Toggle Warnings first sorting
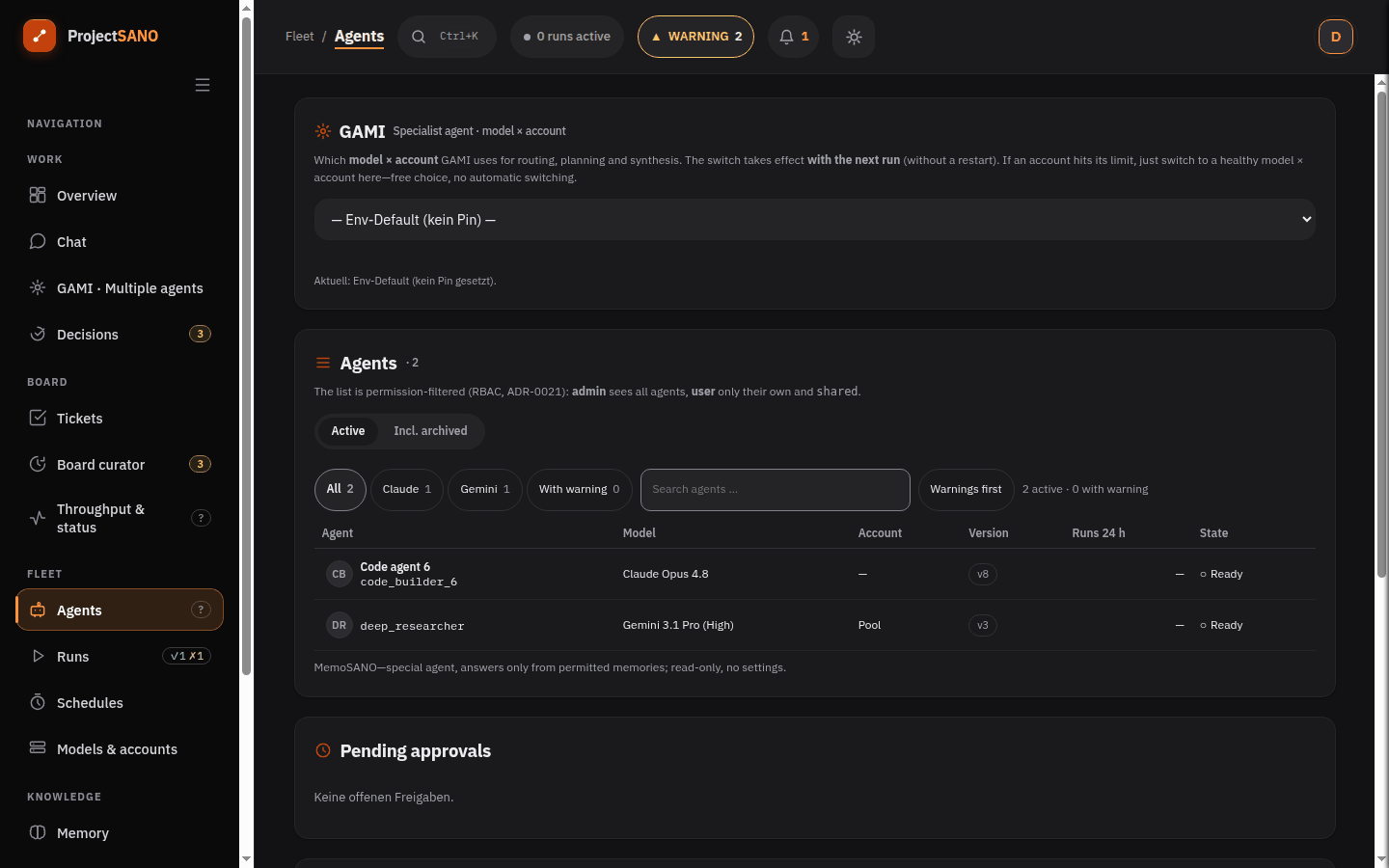The width and height of the screenshot is (1389, 868). coord(966,490)
